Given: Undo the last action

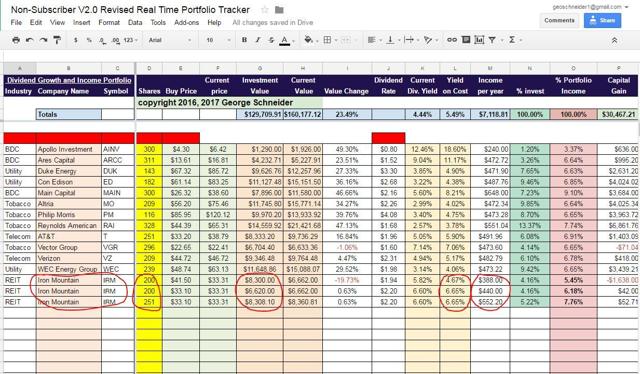Looking at the screenshot, I should (x=30, y=40).
